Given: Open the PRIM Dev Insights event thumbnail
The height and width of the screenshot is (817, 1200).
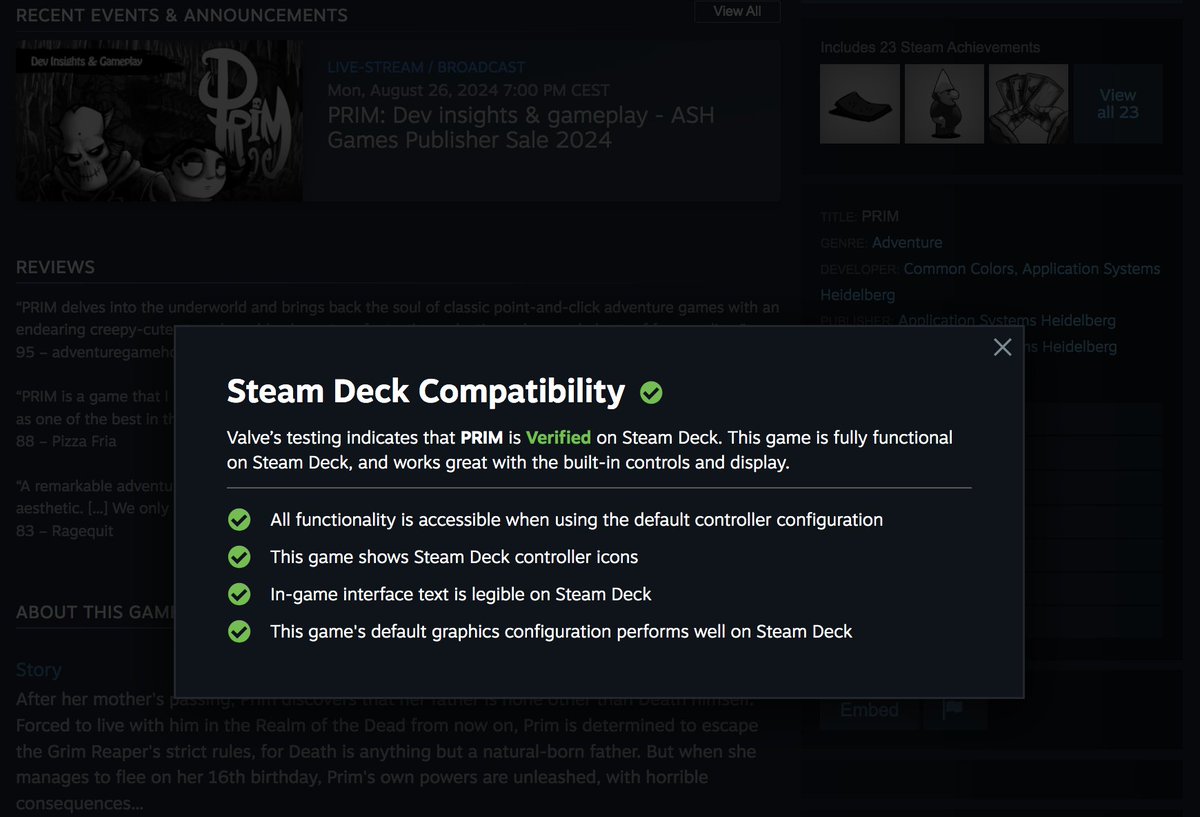Looking at the screenshot, I should point(159,121).
